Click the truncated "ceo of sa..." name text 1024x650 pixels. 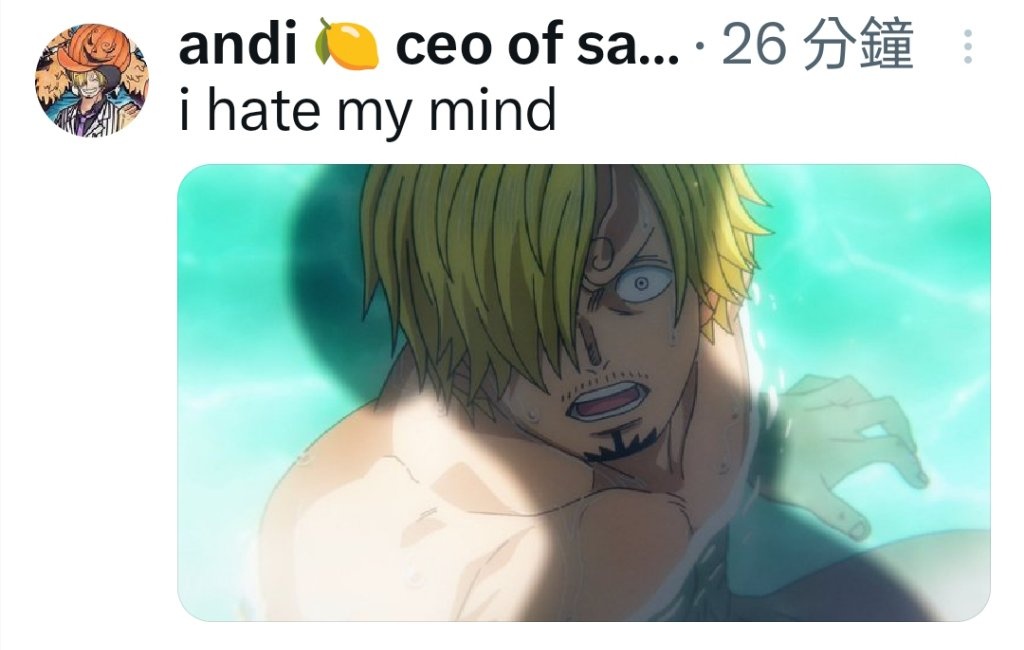coord(537,45)
